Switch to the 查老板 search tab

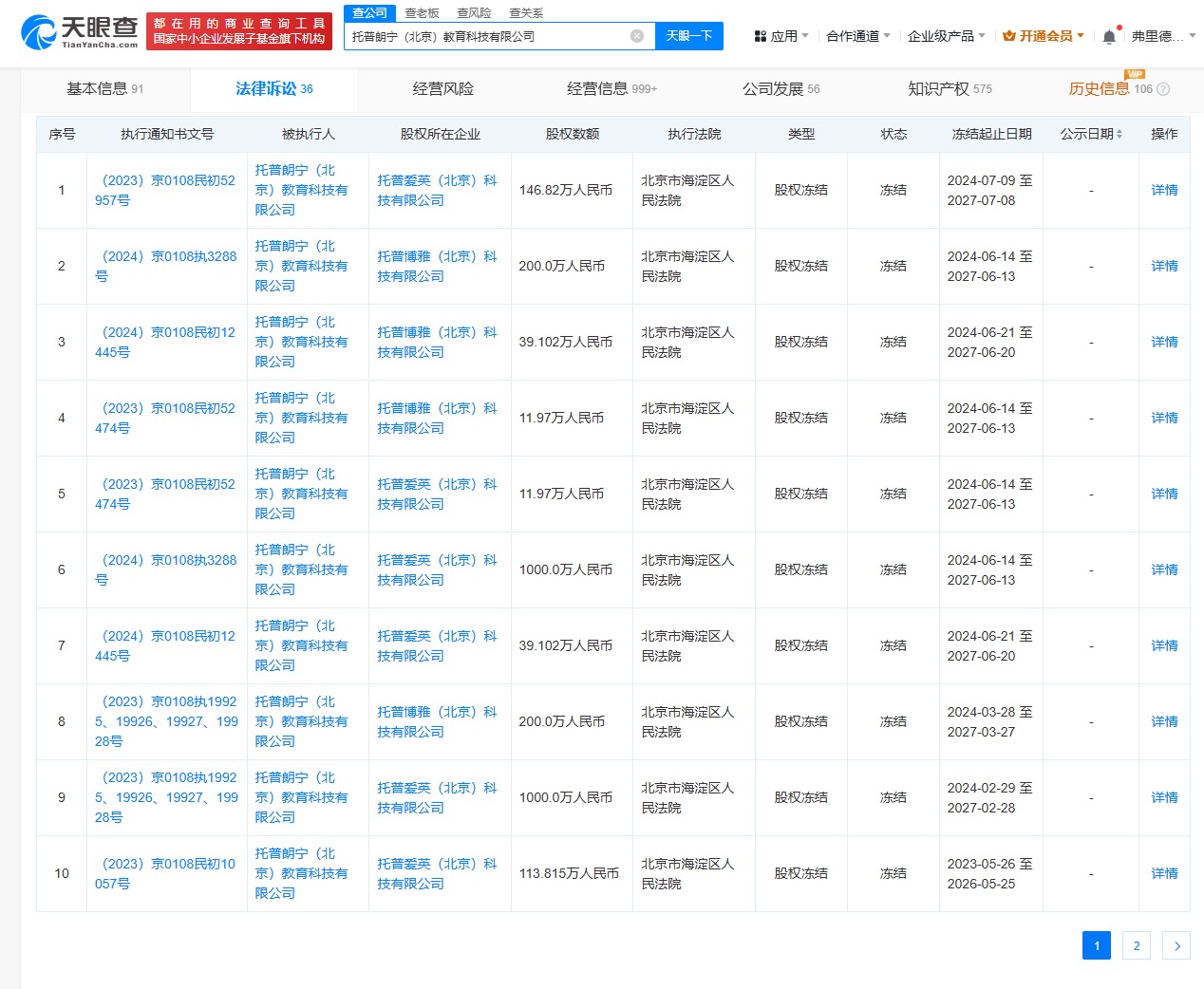pos(422,13)
